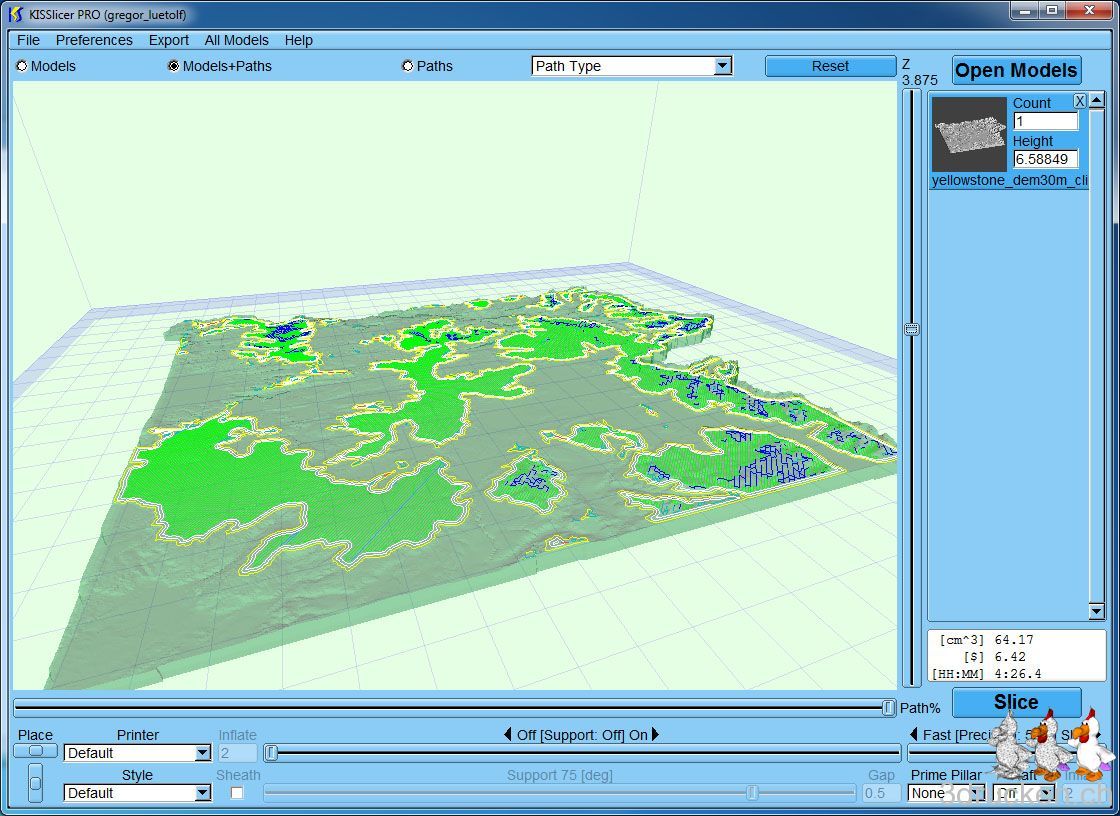
Task: Click the Support 75 deg slider handle
Action: 752,792
